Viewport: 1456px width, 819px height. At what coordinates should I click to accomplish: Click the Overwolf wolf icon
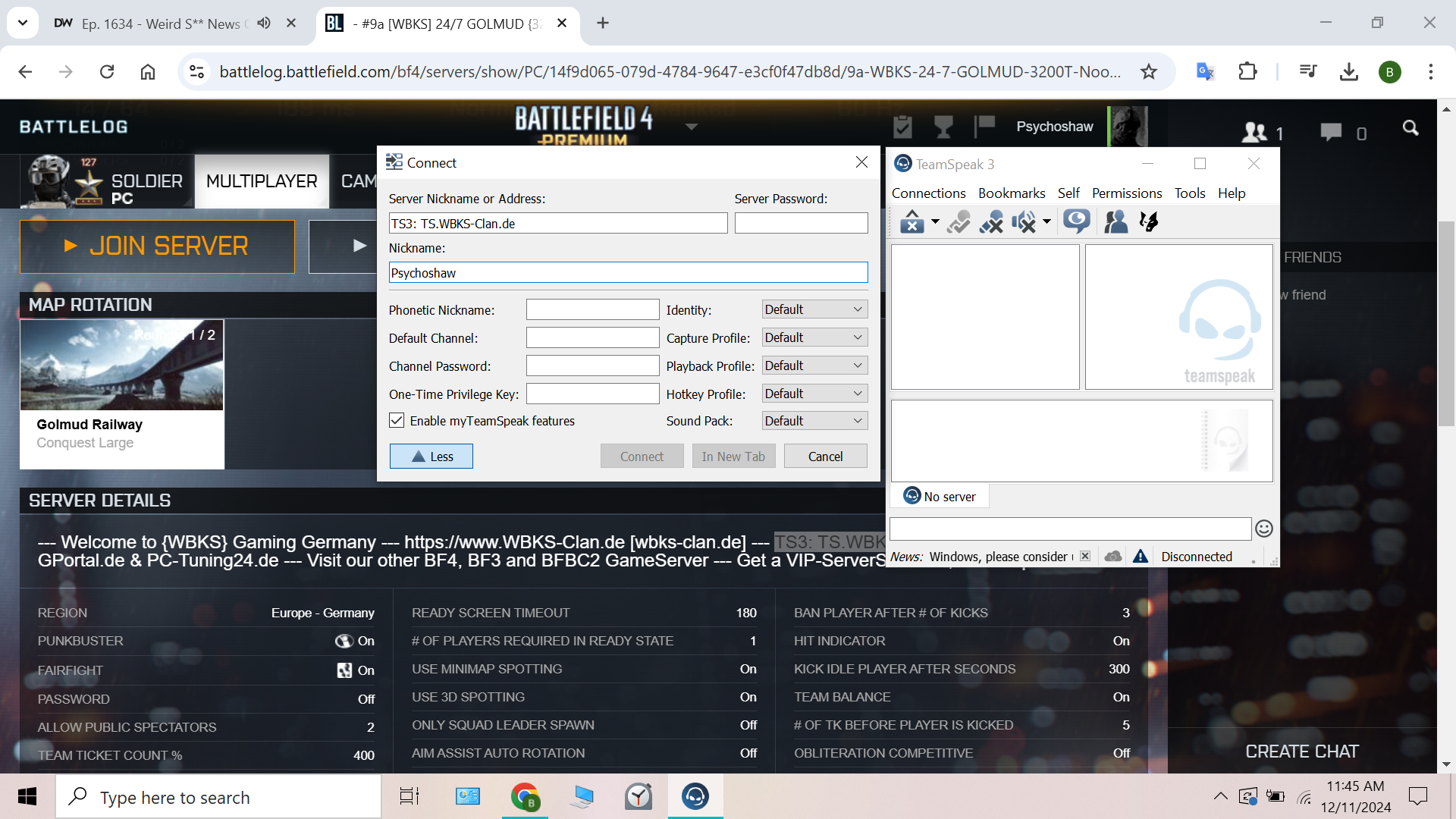coord(1149,222)
